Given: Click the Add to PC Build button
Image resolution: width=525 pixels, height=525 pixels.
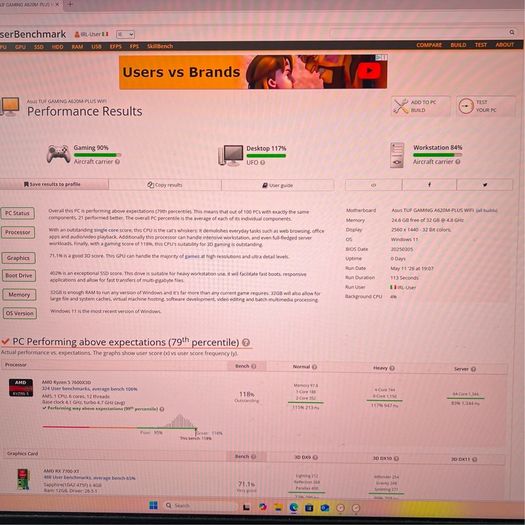Looking at the screenshot, I should [420, 106].
